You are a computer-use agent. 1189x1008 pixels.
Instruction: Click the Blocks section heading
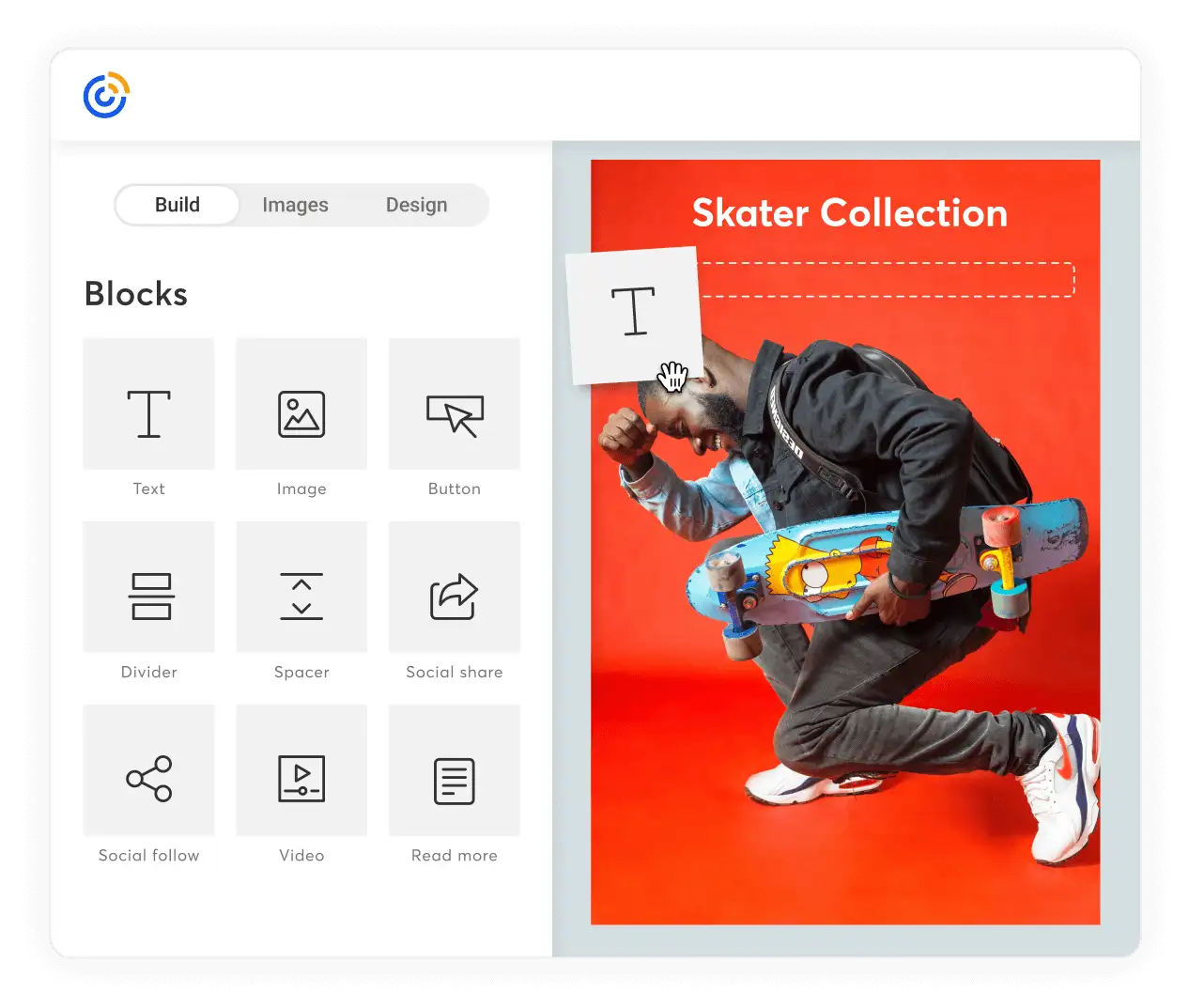[135, 294]
